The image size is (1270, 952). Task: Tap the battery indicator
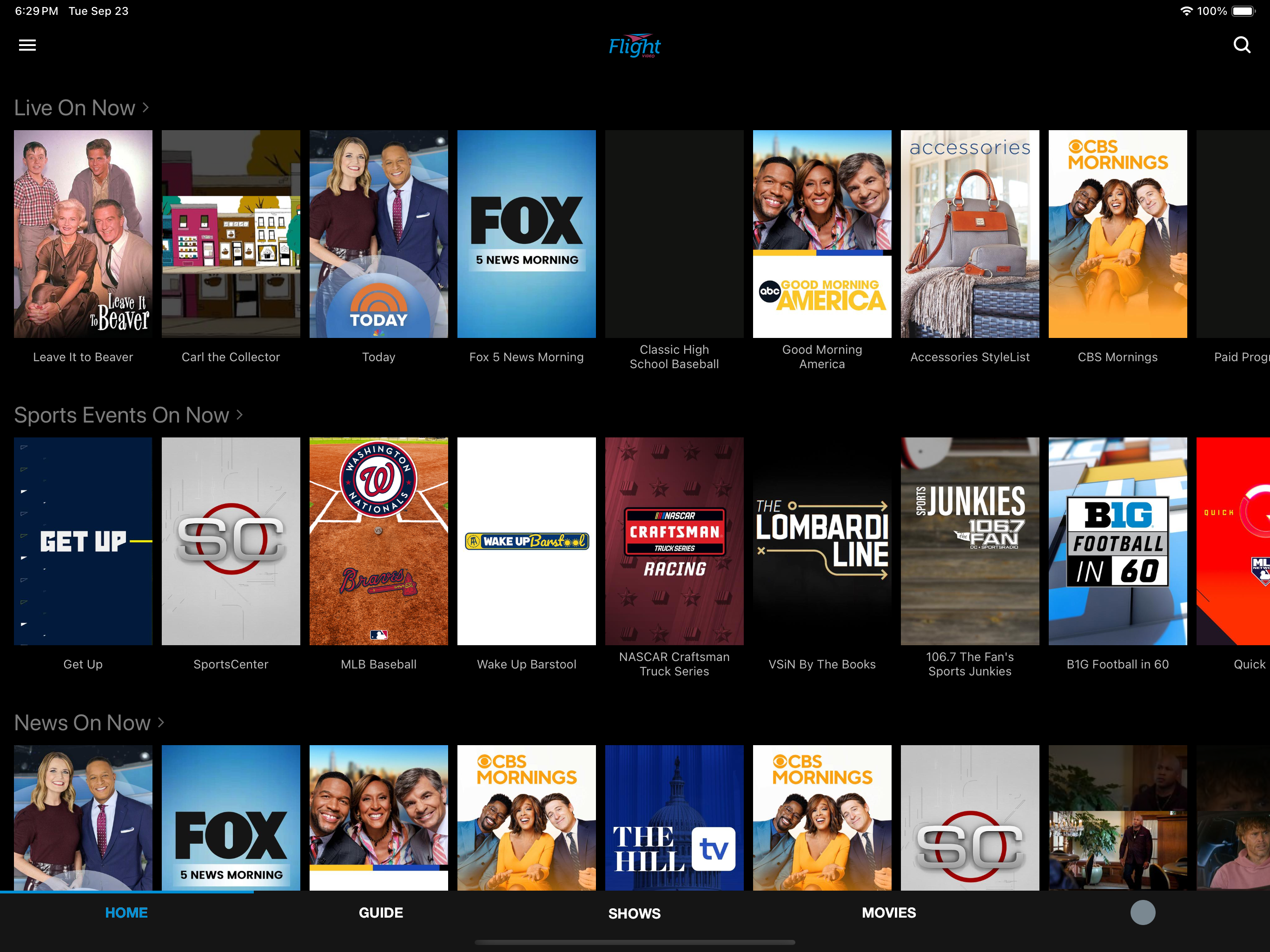click(x=1244, y=11)
